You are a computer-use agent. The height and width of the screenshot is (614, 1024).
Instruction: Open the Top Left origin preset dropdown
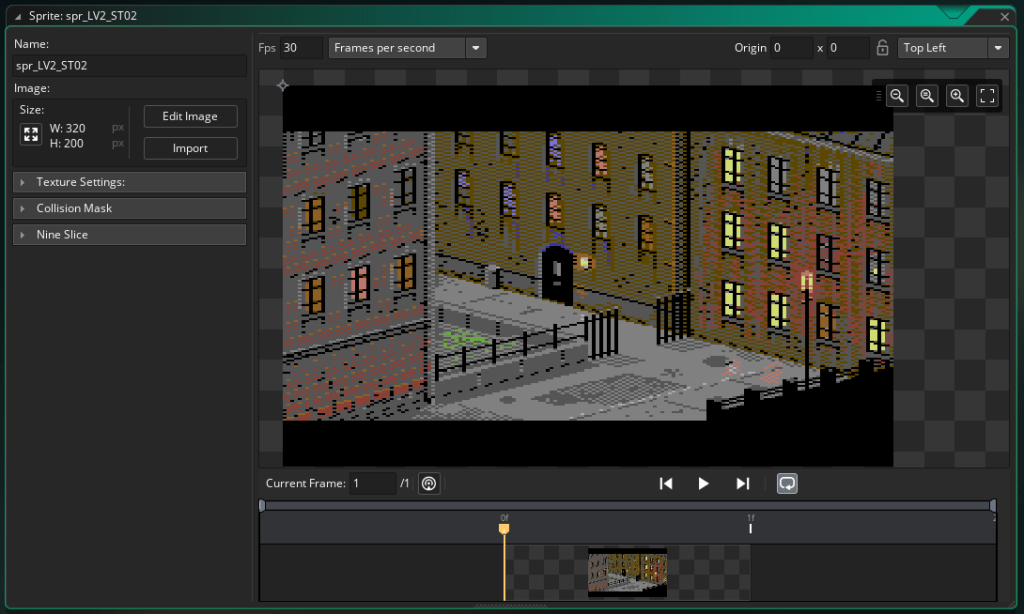click(997, 48)
